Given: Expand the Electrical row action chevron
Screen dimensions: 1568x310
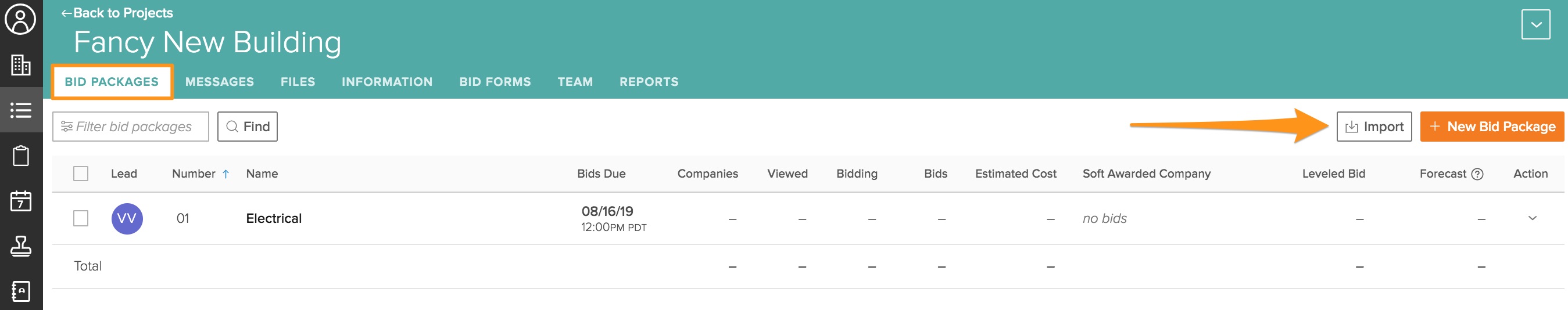Looking at the screenshot, I should click(x=1532, y=218).
